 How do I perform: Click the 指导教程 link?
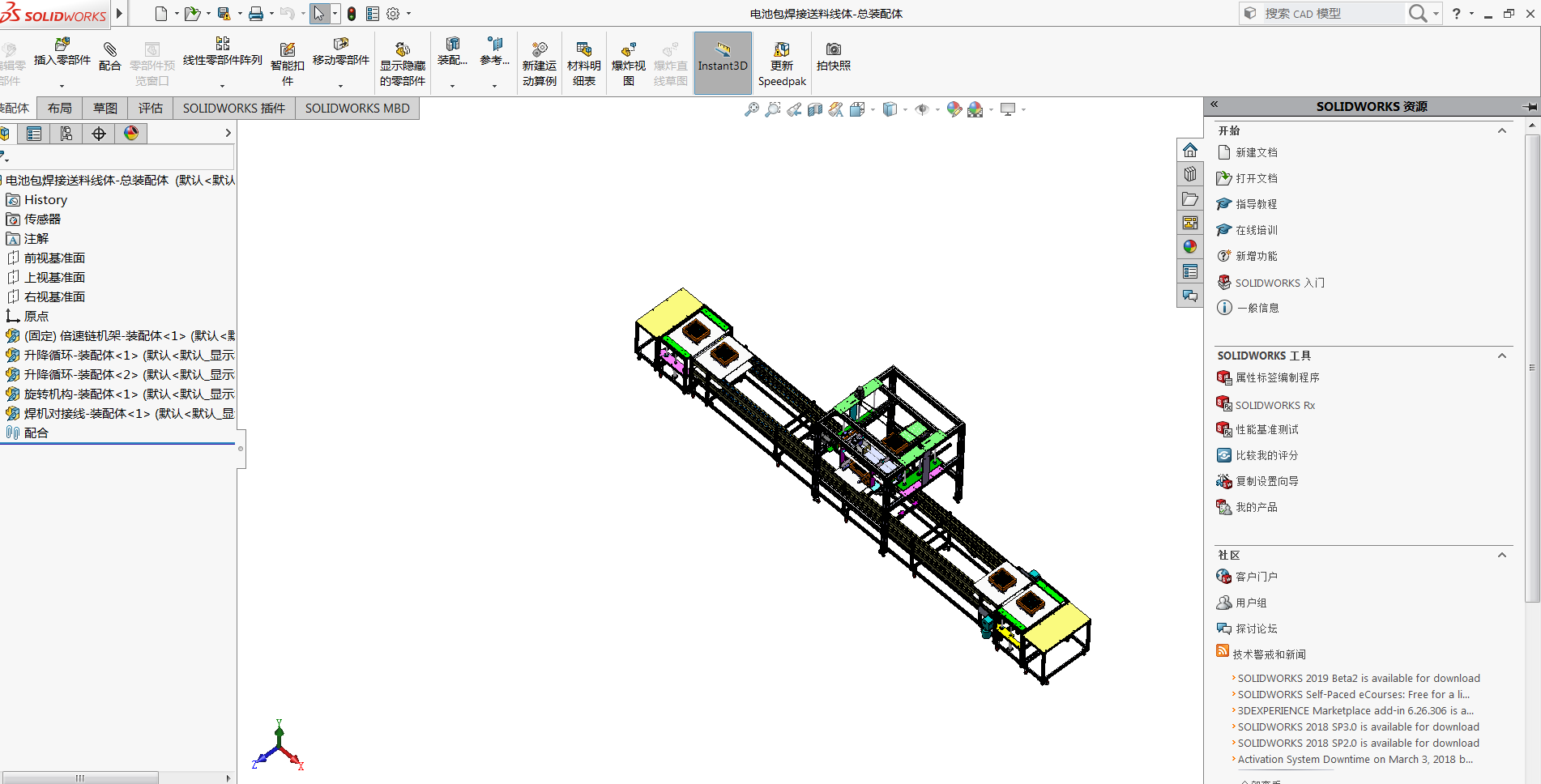[1257, 204]
